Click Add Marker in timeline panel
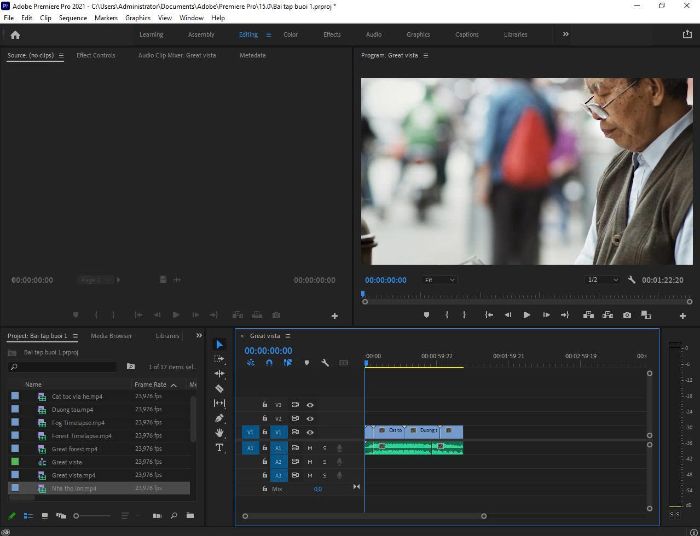700x536 pixels. 307,363
